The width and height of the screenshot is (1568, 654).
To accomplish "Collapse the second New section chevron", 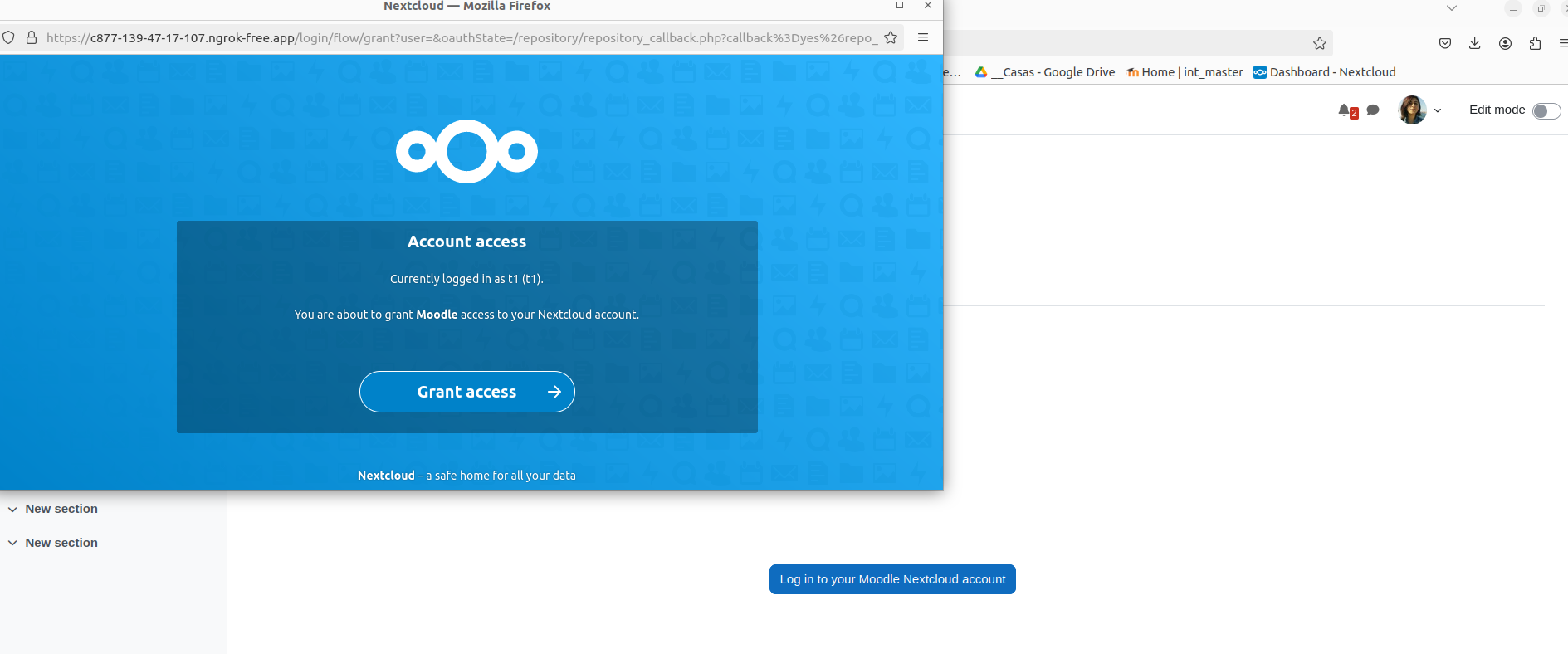I will tap(12, 543).
